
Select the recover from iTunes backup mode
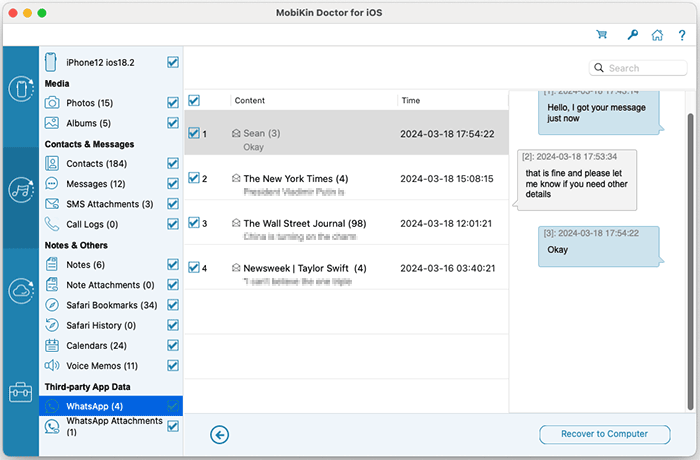[x=21, y=189]
